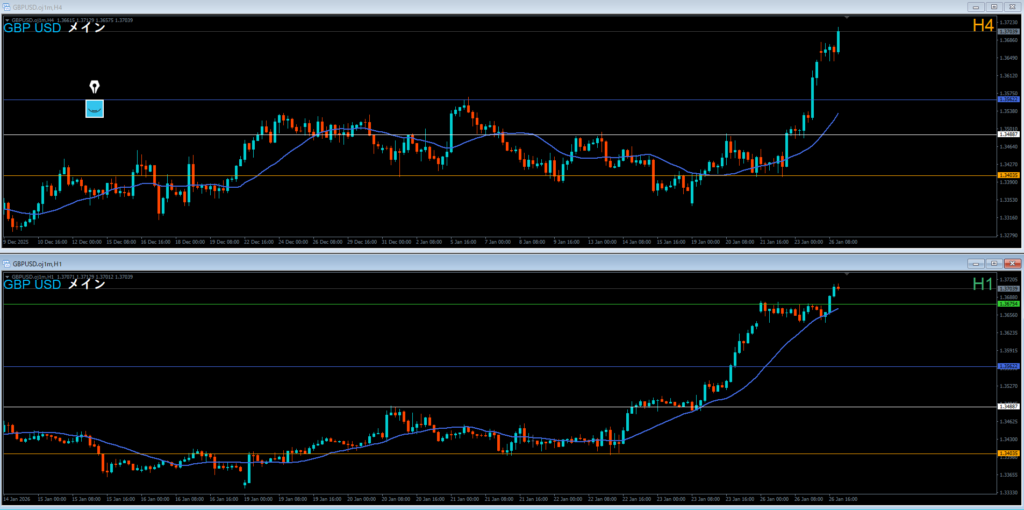Click the chart shift triangle atop the H4 chart
The height and width of the screenshot is (510, 1024).
846,16
